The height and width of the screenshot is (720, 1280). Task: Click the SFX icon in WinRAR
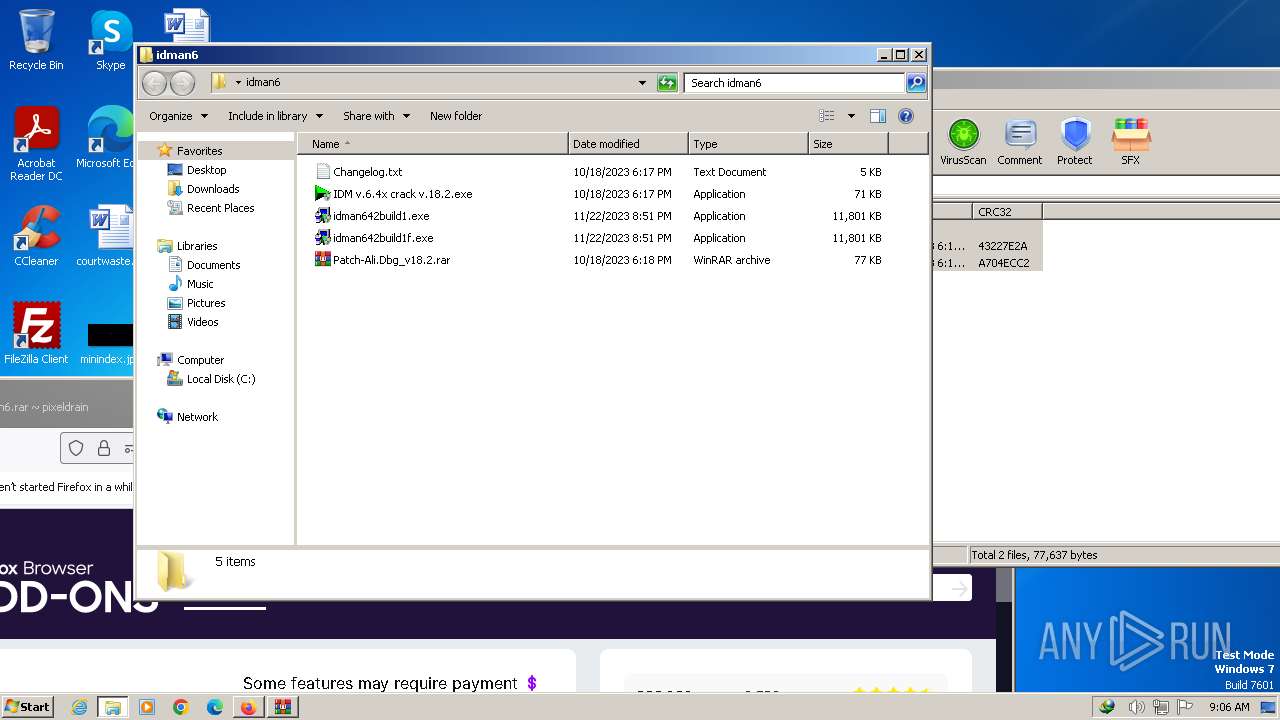pyautogui.click(x=1130, y=141)
